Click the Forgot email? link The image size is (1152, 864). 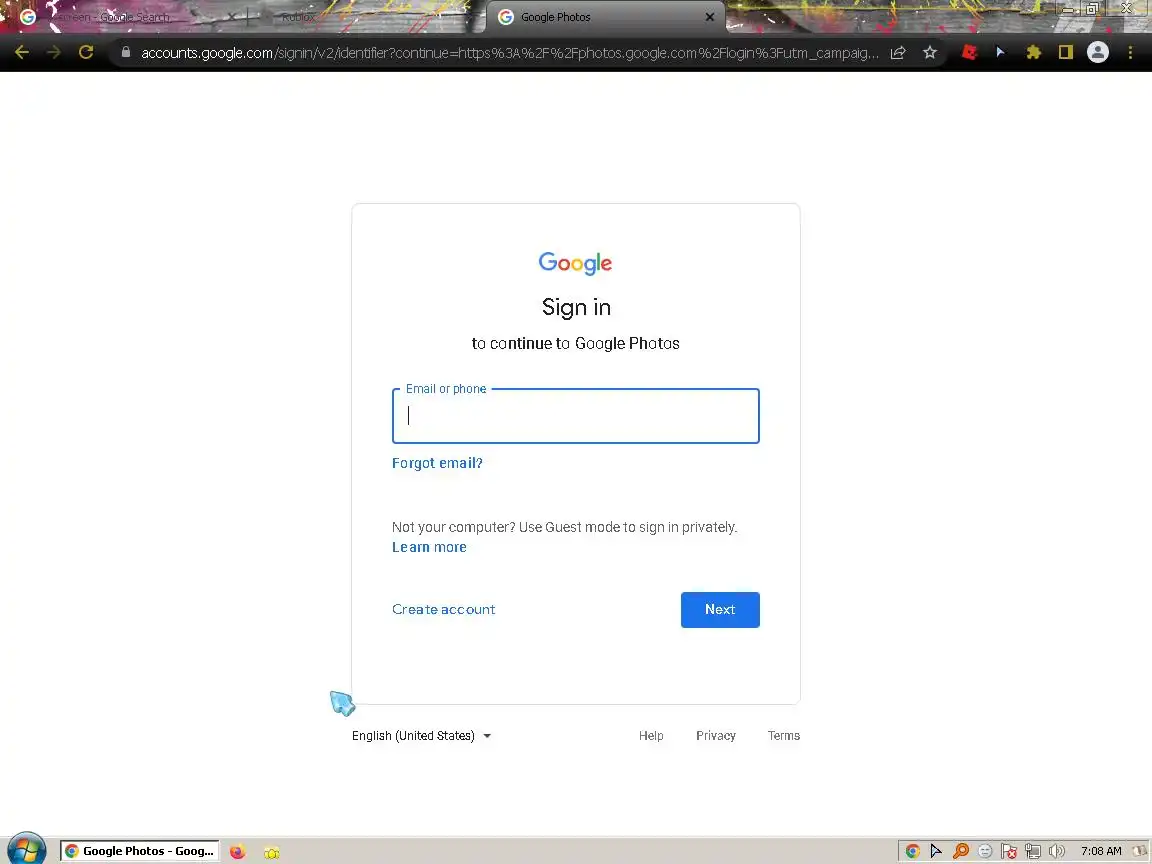click(437, 463)
